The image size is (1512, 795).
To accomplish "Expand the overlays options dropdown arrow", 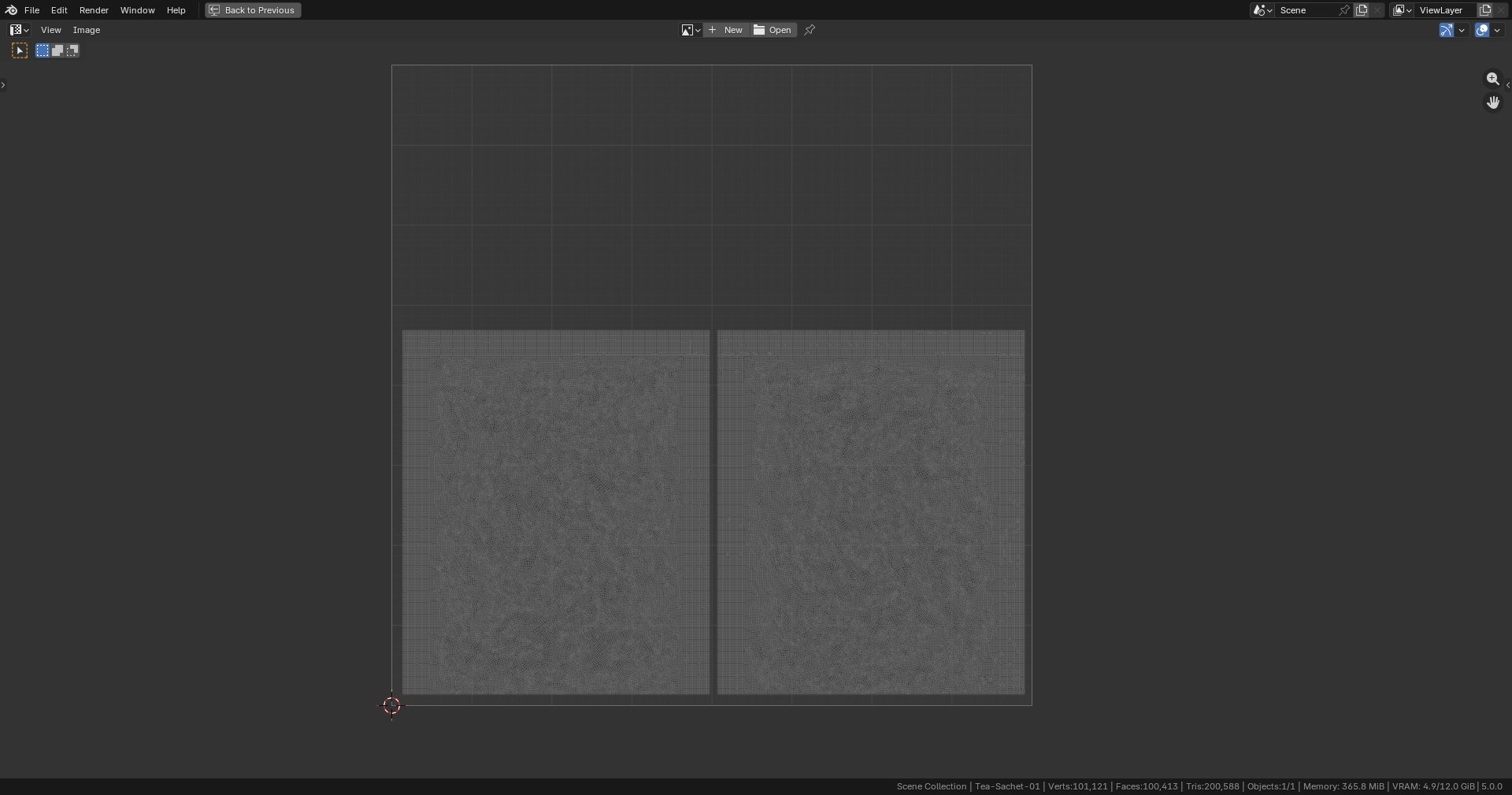I will [1497, 30].
